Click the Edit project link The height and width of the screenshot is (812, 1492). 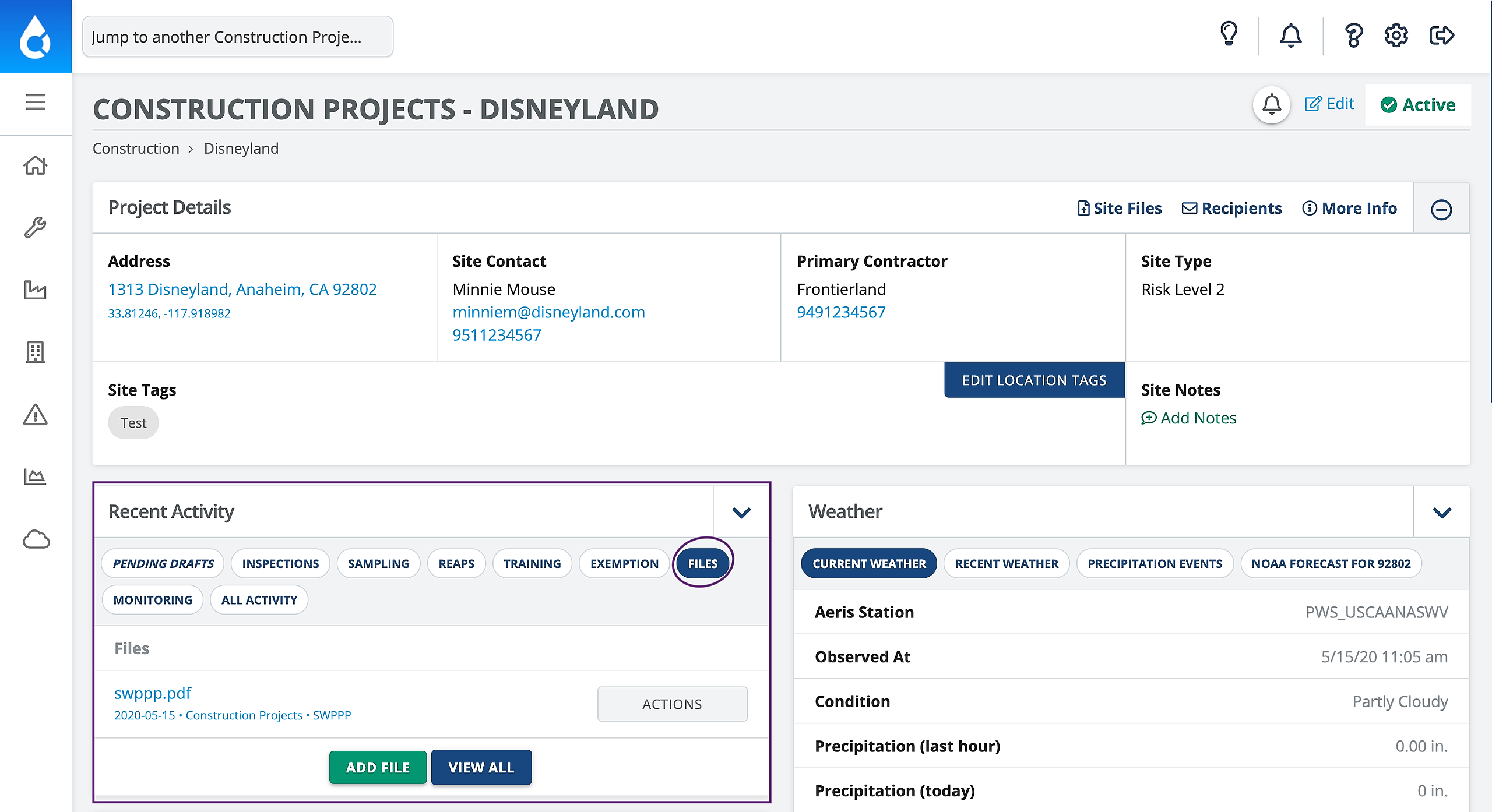click(x=1329, y=104)
